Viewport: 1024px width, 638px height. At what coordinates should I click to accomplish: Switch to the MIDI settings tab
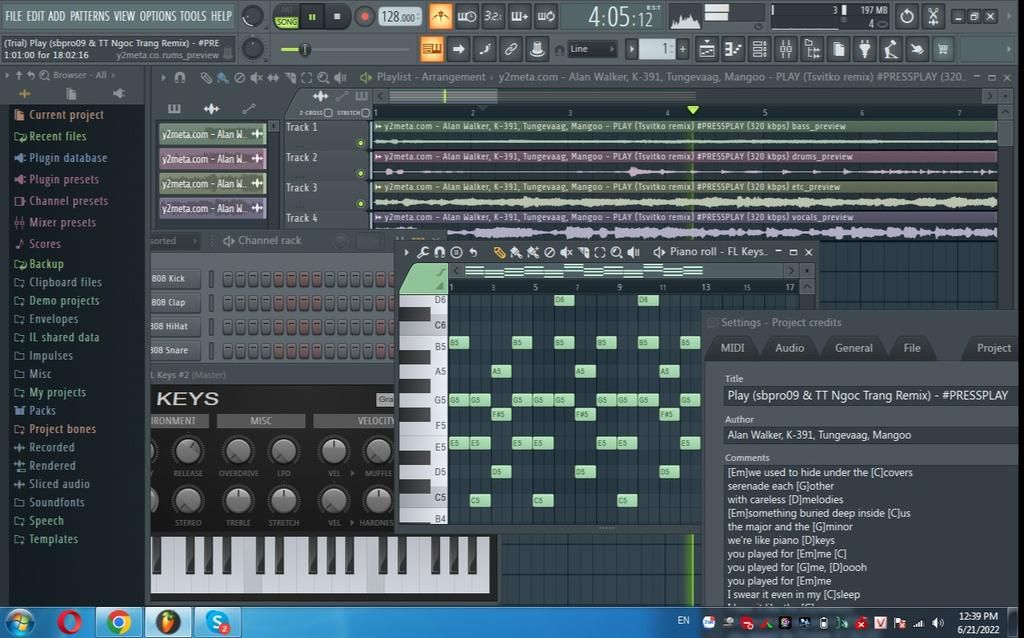point(732,348)
